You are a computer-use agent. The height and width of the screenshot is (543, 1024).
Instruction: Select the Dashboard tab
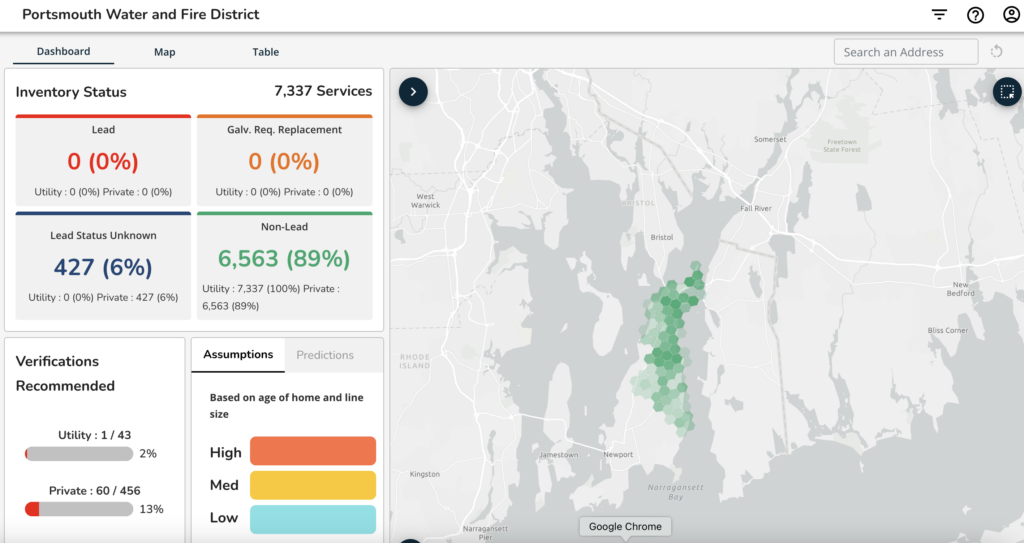[63, 52]
